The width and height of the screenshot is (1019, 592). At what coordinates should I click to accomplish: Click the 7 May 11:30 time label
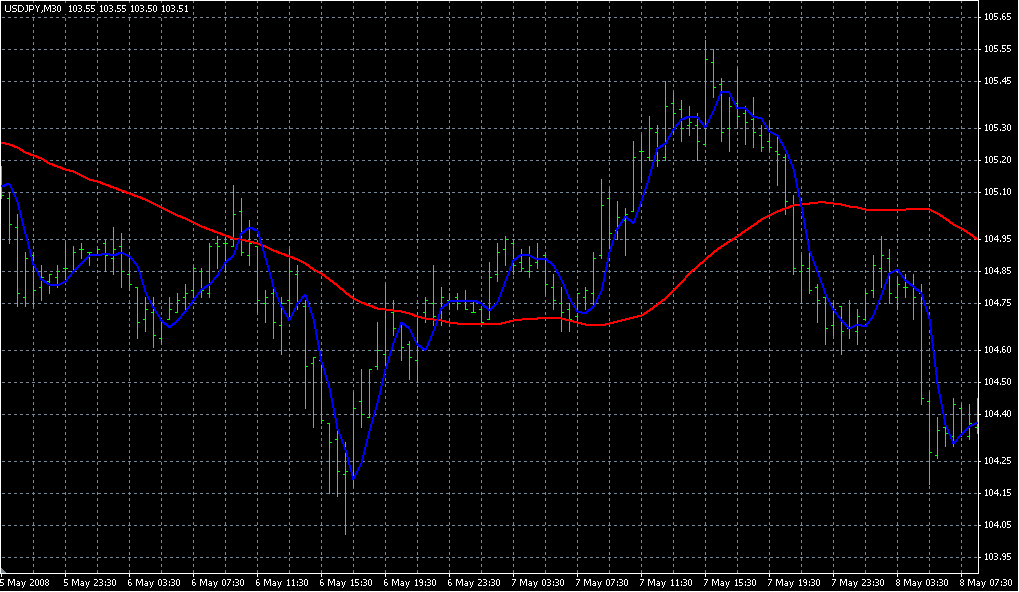click(666, 583)
